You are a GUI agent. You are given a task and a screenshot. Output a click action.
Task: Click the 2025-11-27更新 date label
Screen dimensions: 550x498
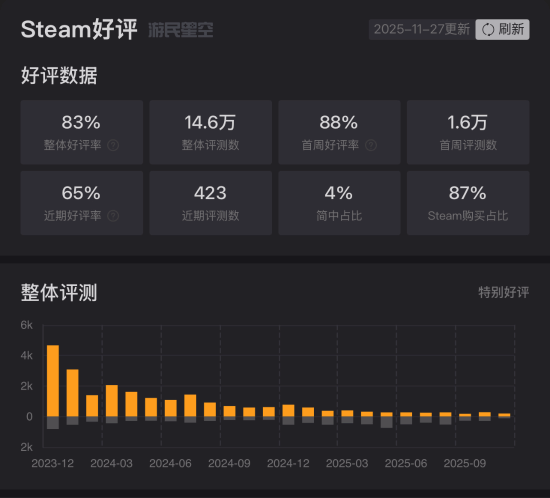pyautogui.click(x=422, y=29)
